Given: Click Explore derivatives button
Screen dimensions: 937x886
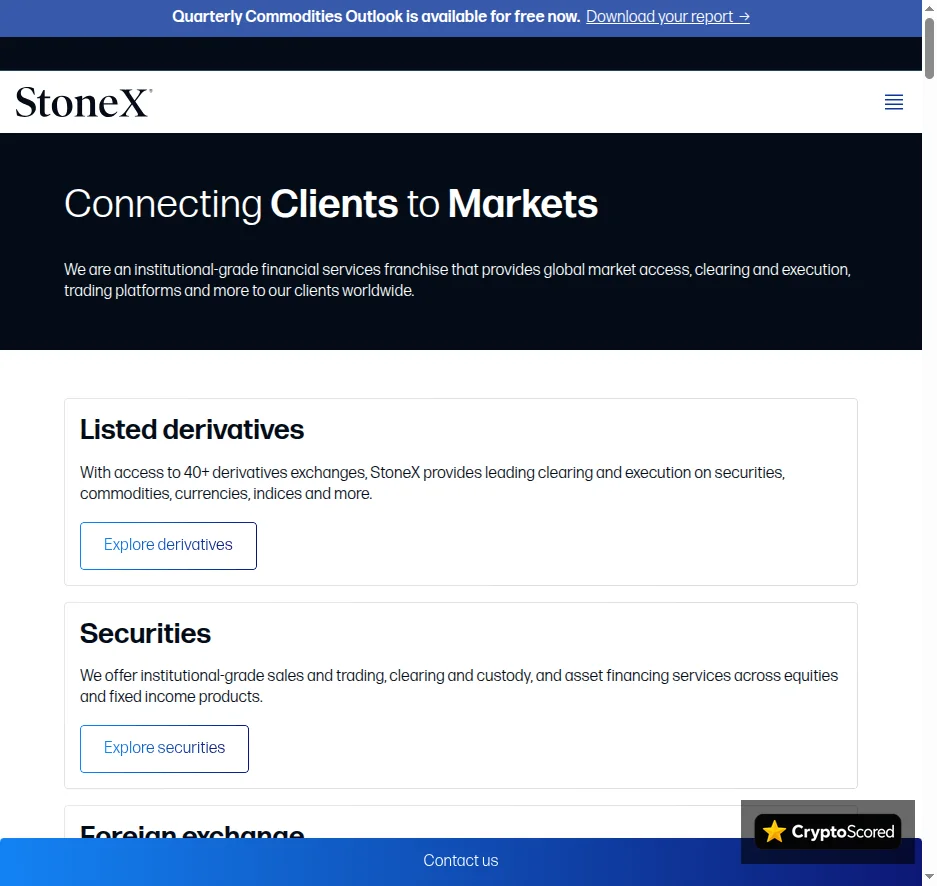Looking at the screenshot, I should (169, 545).
